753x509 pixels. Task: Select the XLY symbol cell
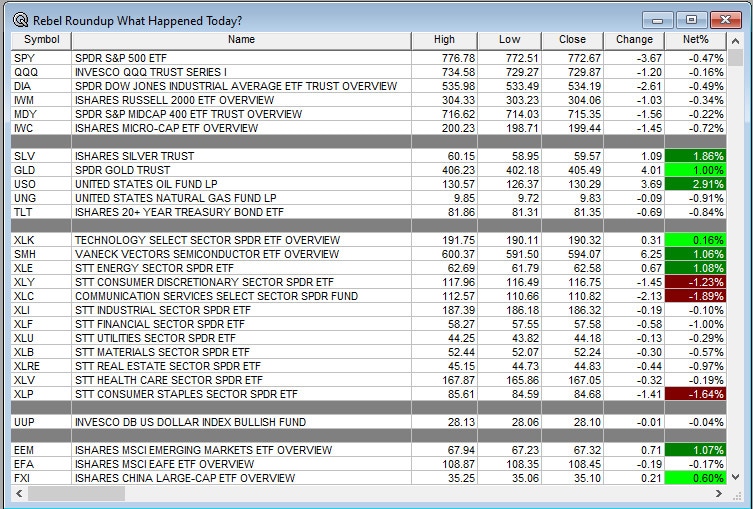pyautogui.click(x=41, y=282)
